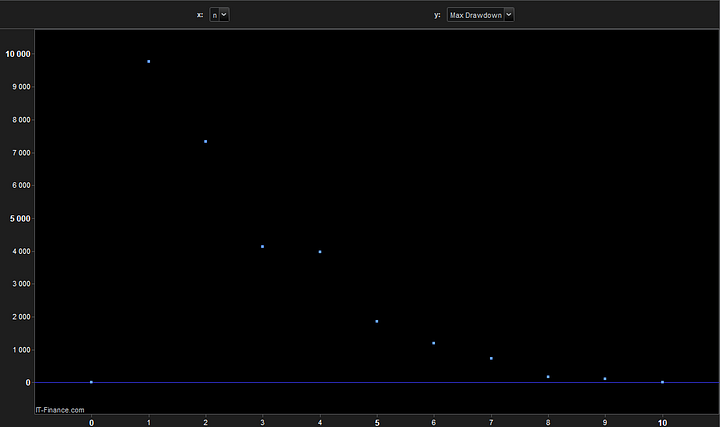The height and width of the screenshot is (427, 720).
Task: Click the x-axis label 5
Action: [377, 422]
